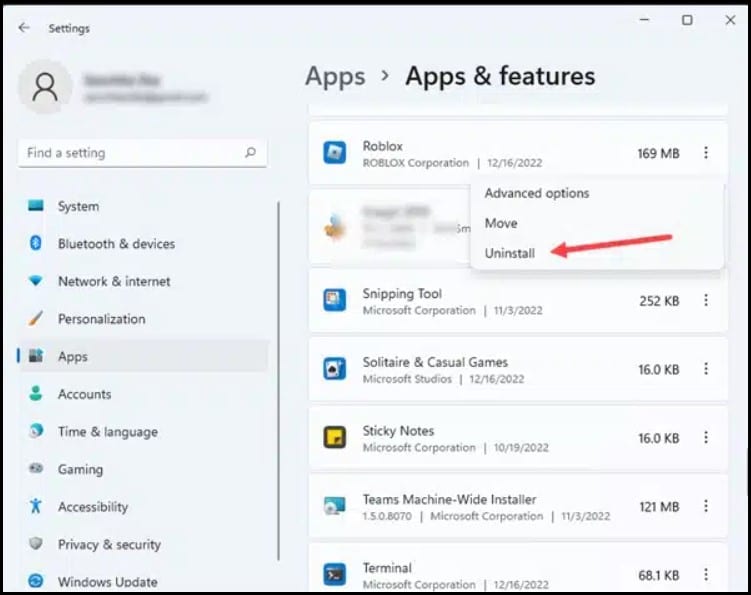Click the Sticky Notes app name
The width and height of the screenshot is (751, 595).
tap(398, 430)
